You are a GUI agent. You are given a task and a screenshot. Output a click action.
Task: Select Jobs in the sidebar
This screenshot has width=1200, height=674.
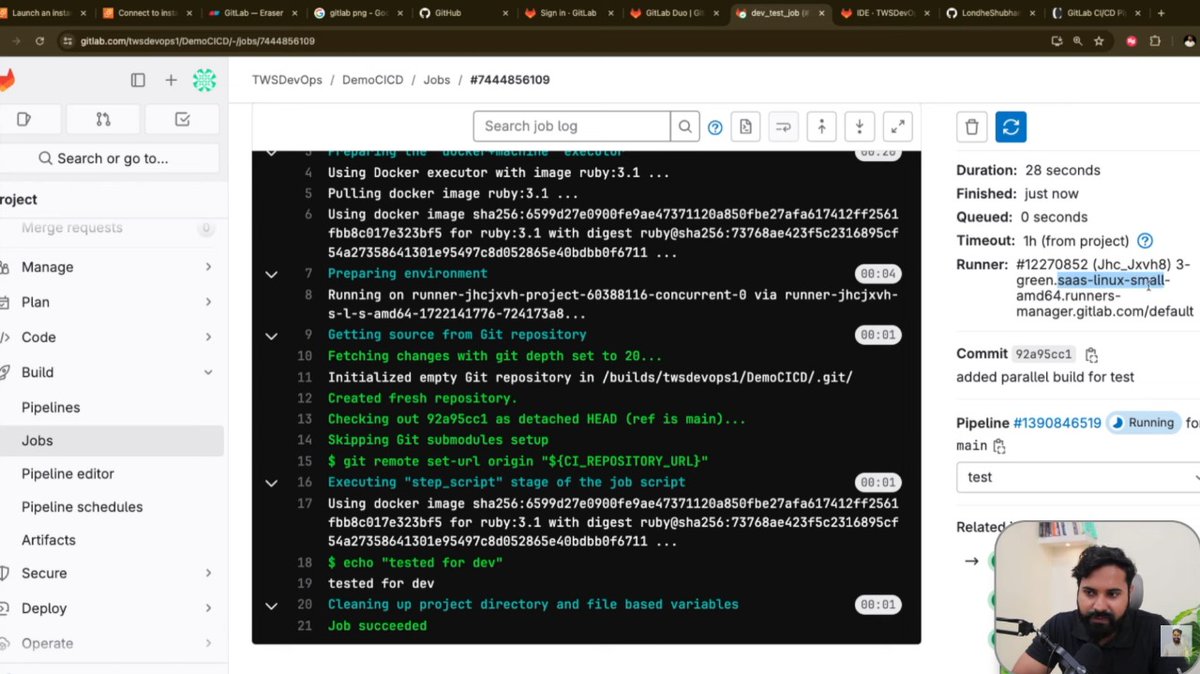111,440
